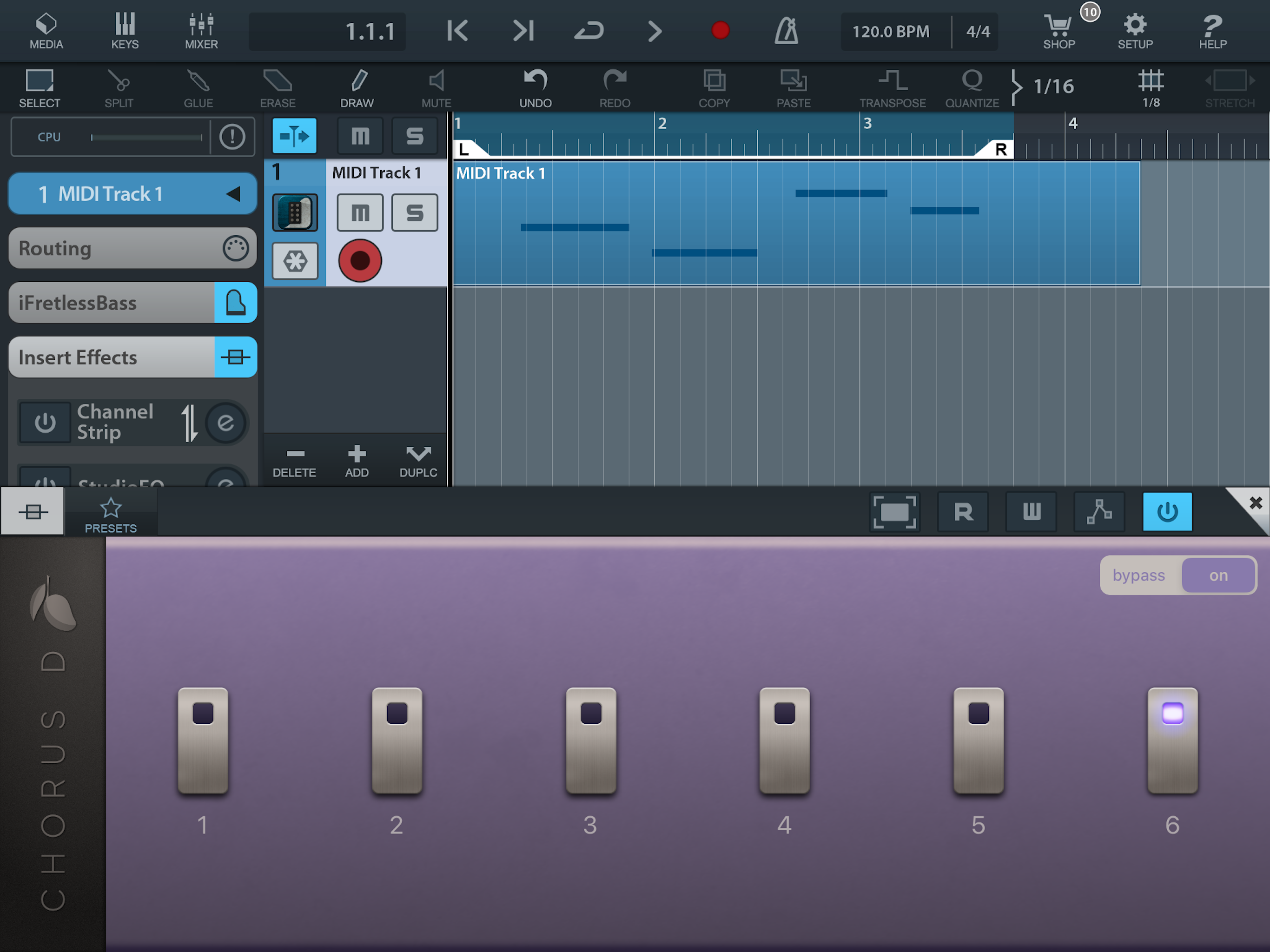Open the HELP page
1270x952 pixels.
click(1212, 31)
